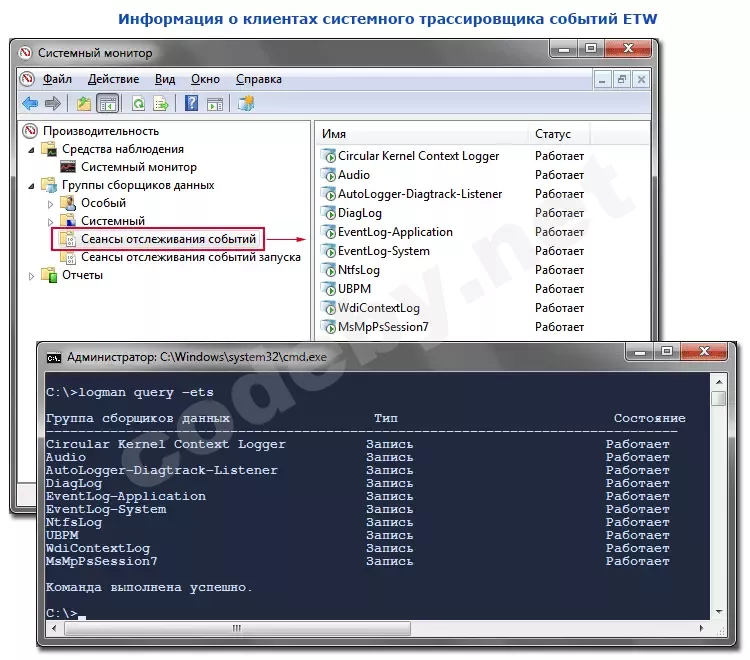Click the cmd.exe title bar icon
Screen dimensions: 750x660
coord(54,358)
